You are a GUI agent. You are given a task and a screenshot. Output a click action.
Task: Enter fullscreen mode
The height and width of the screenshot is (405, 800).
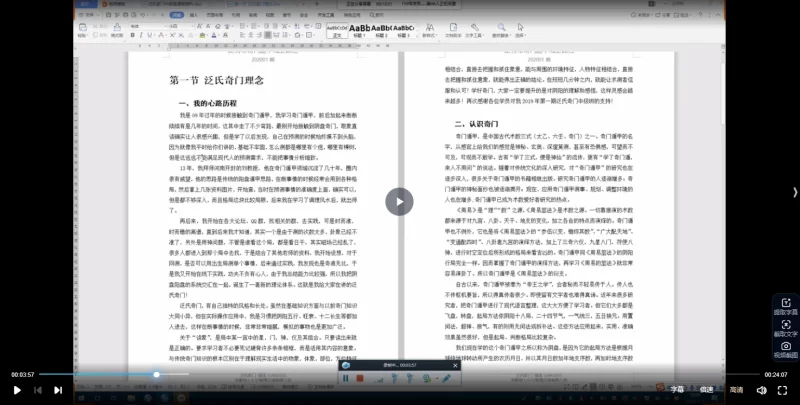(x=783, y=390)
